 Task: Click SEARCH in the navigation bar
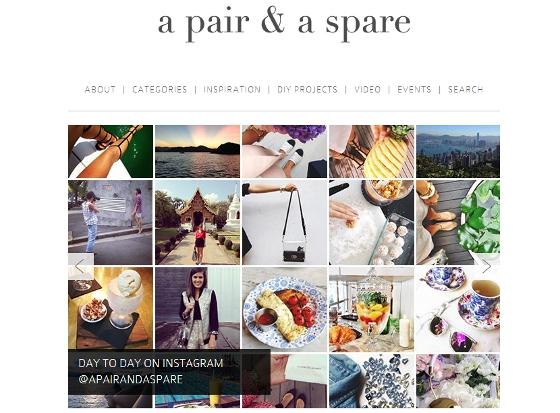tap(465, 89)
